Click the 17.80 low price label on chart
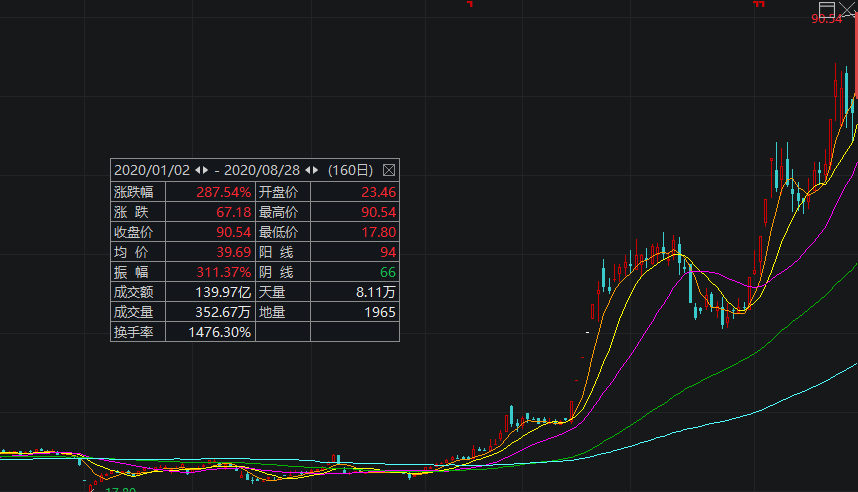The width and height of the screenshot is (858, 492). tap(121, 489)
